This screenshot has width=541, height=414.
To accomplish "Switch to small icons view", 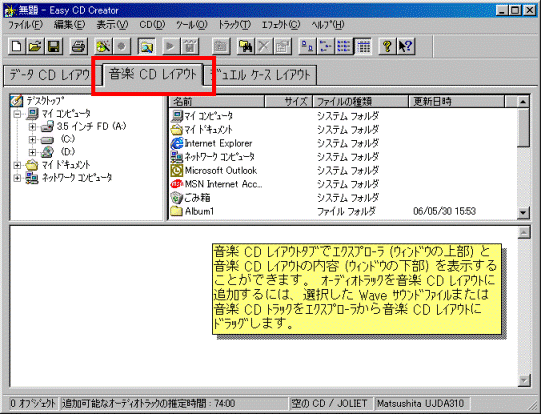I will pyautogui.click(x=326, y=46).
